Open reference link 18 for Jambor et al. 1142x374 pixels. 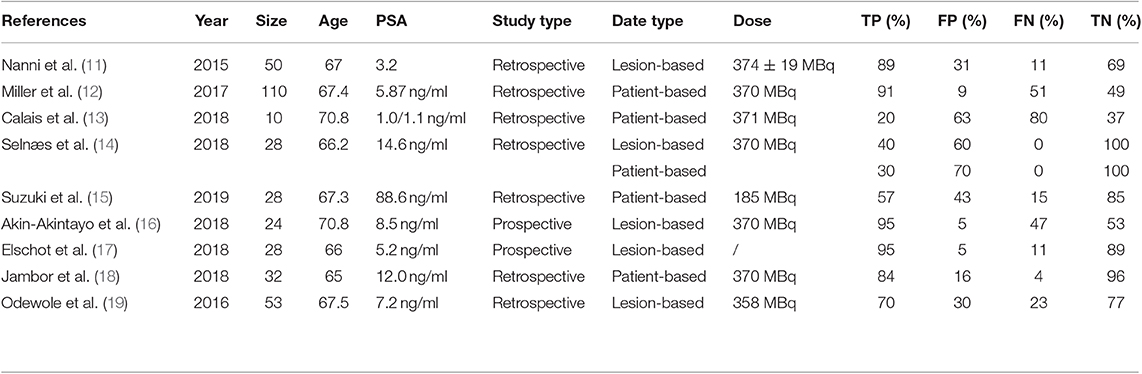94,276
